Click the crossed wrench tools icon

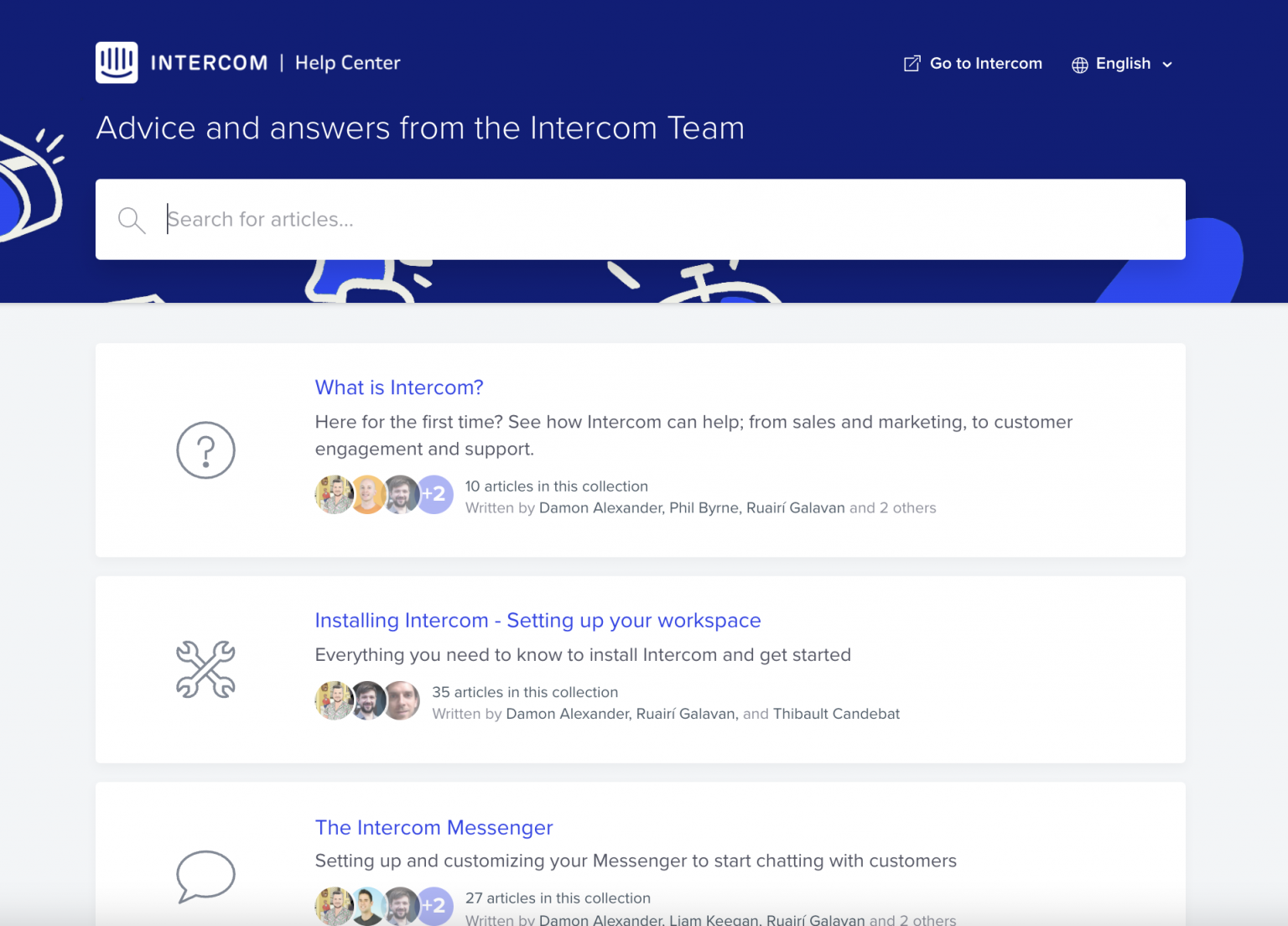coord(205,668)
